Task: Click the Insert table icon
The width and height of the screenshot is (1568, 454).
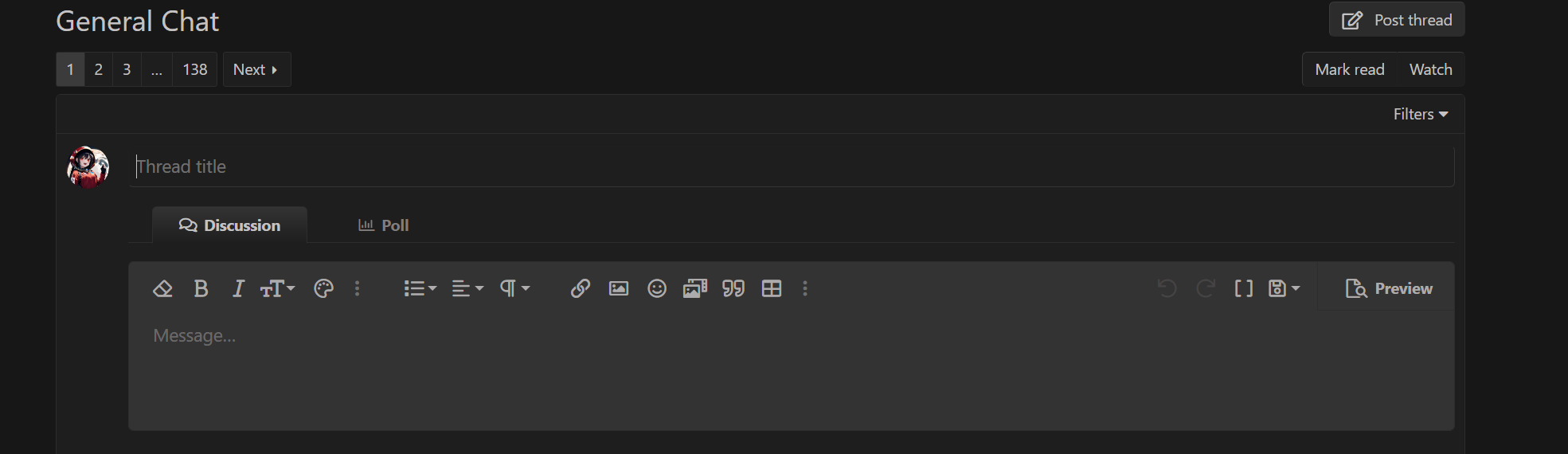Action: (771, 288)
